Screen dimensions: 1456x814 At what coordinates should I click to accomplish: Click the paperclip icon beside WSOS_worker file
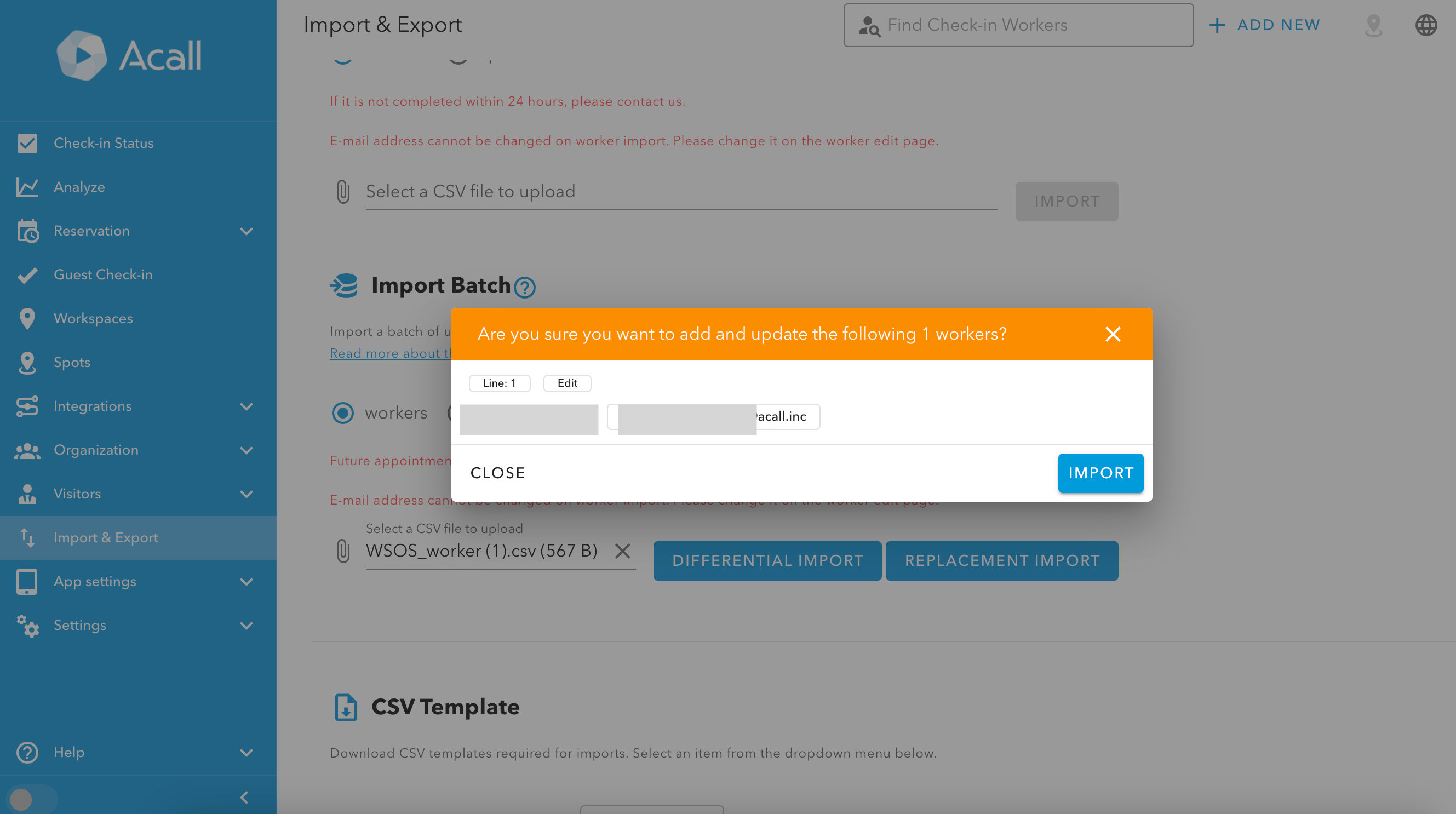(x=343, y=551)
